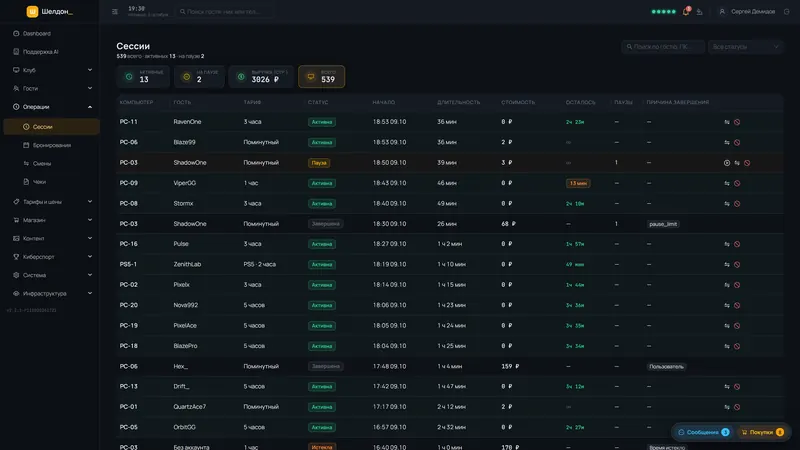
Task: Click the Пользователь reason tag for Hex_
Action: pos(666,366)
